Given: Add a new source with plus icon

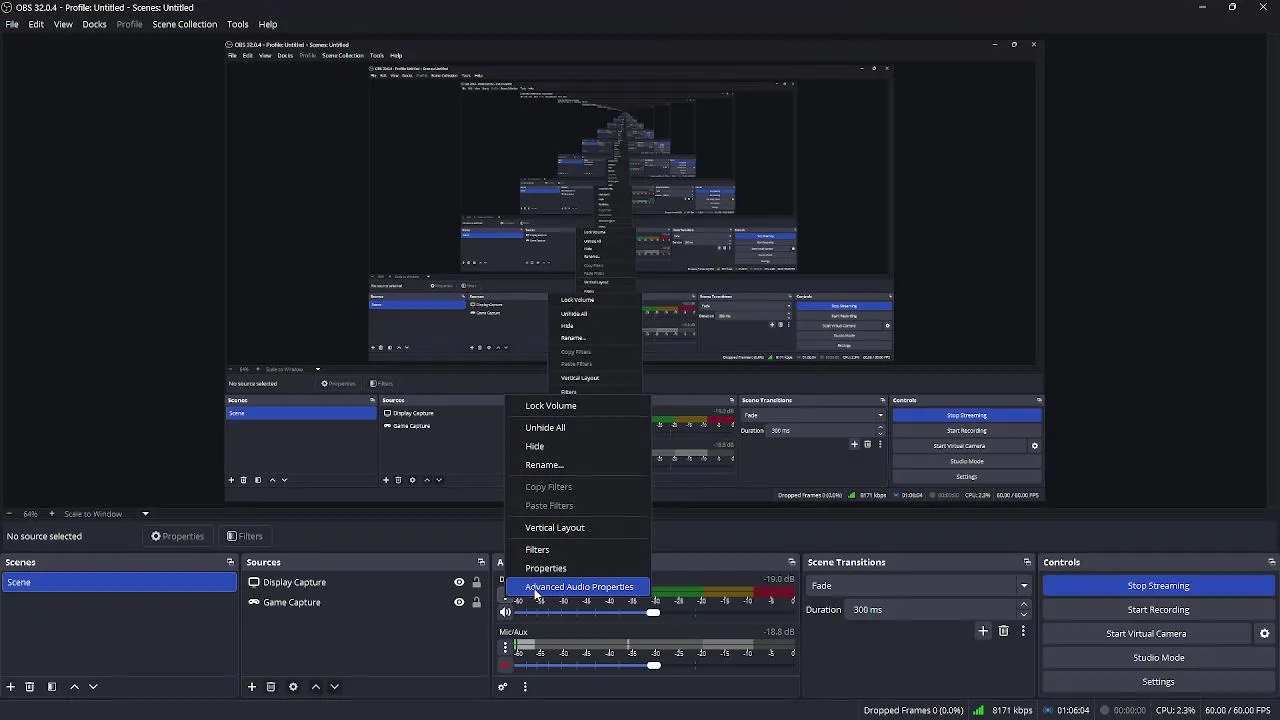Looking at the screenshot, I should [252, 687].
